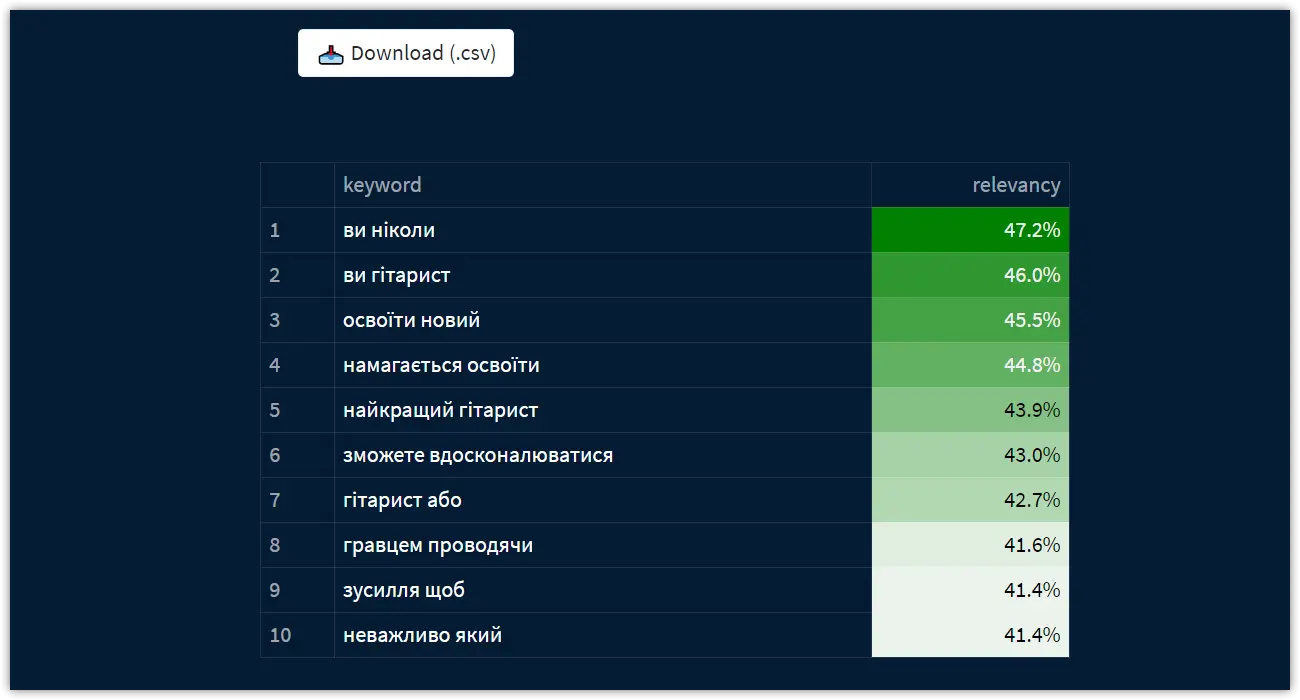1300x700 pixels.
Task: Click row index 10
Action: point(297,635)
